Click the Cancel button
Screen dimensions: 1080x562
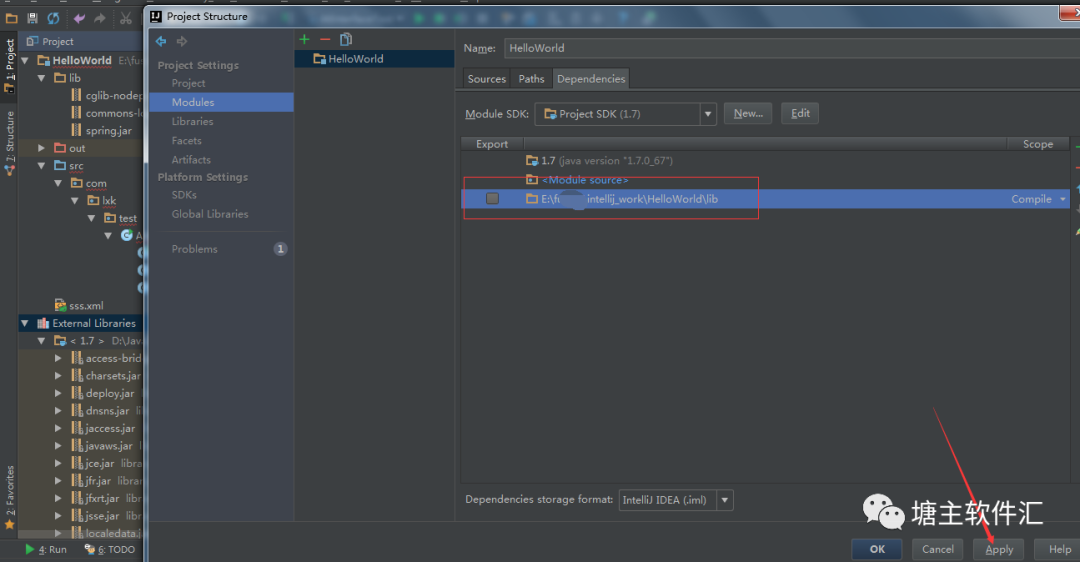pos(937,550)
